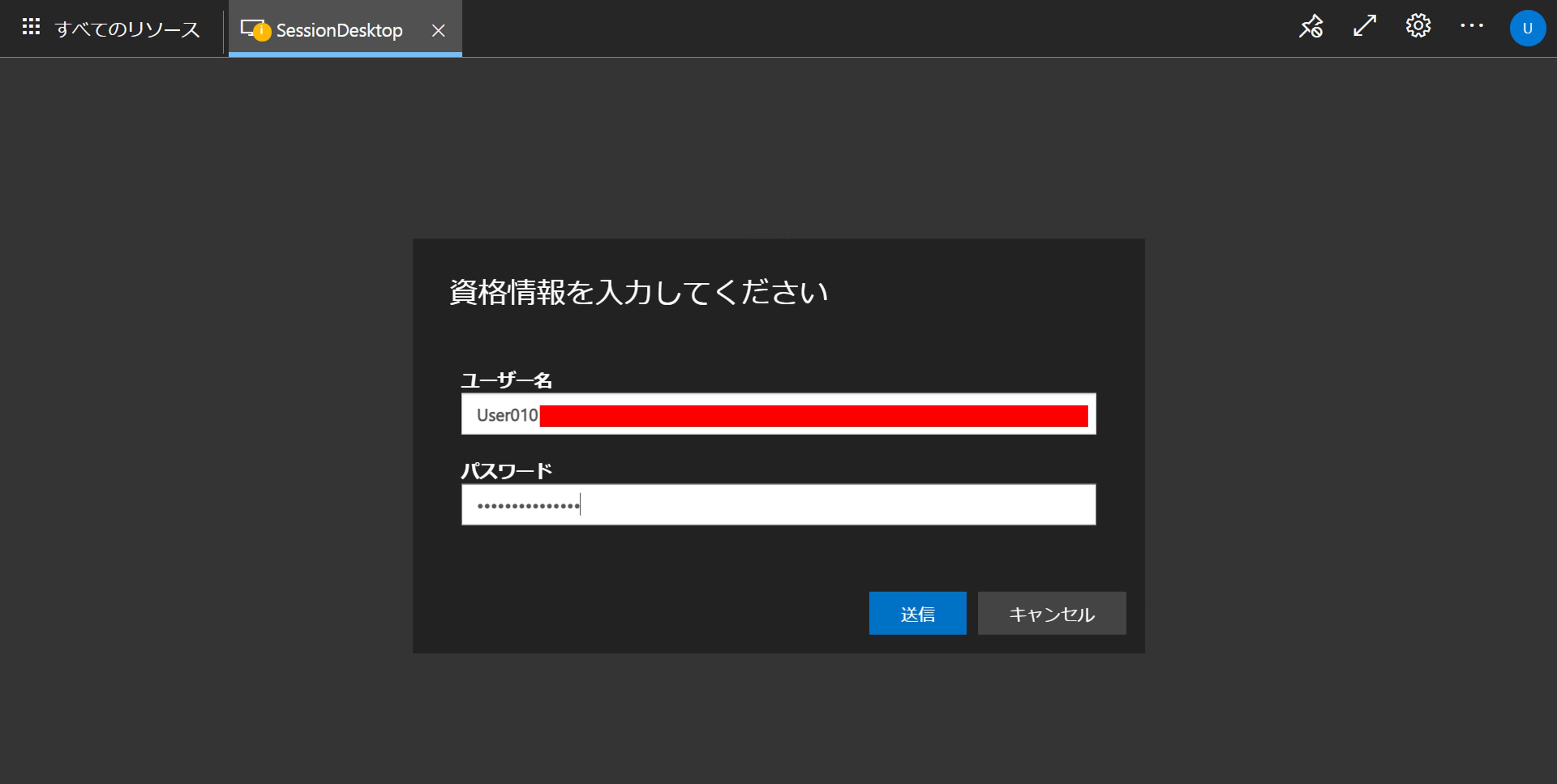Close the SessionDesktop tab
This screenshot has height=784, width=1557.
(x=438, y=30)
